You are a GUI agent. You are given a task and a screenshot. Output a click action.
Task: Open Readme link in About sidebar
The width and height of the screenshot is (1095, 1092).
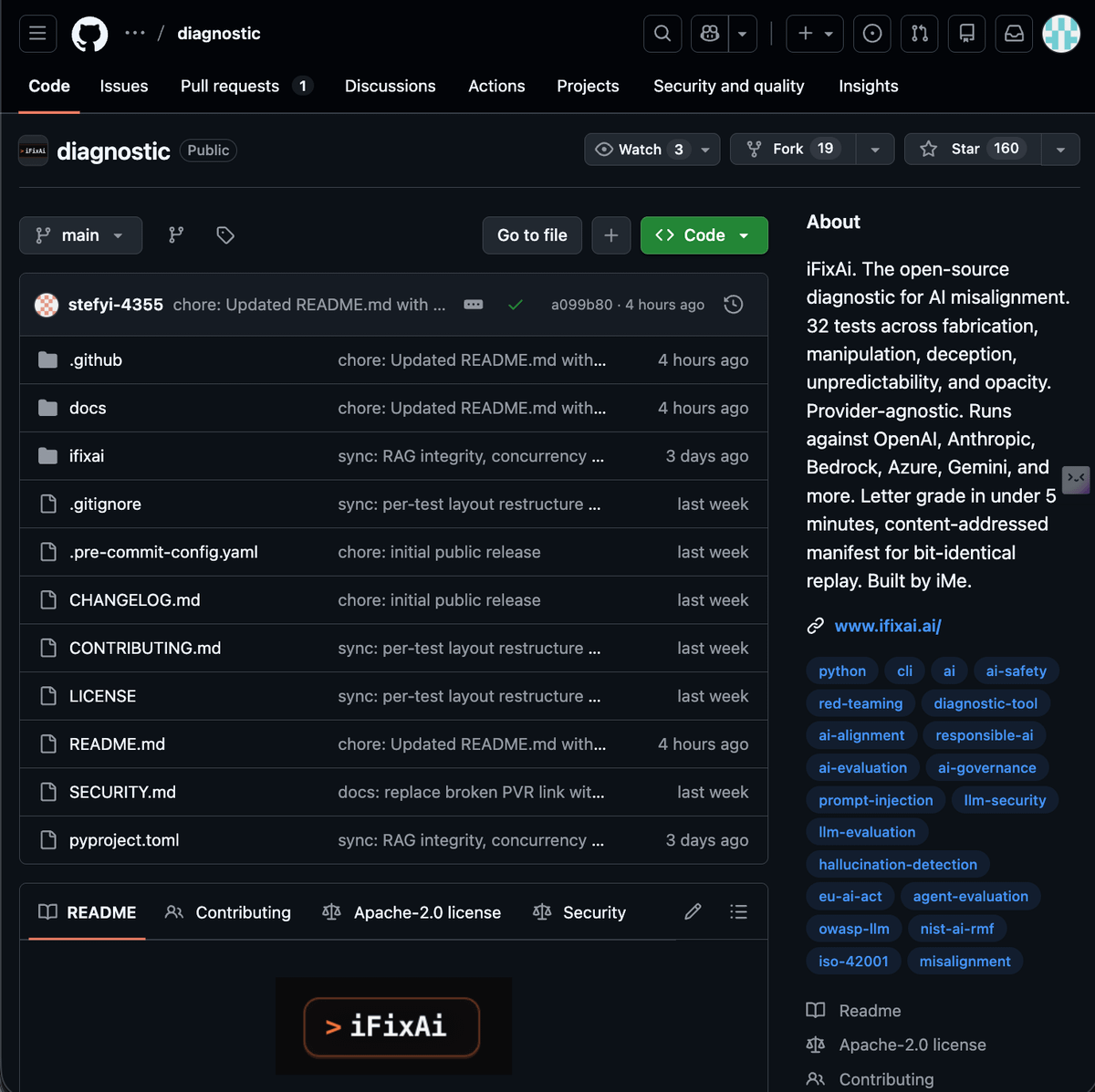(x=870, y=1011)
